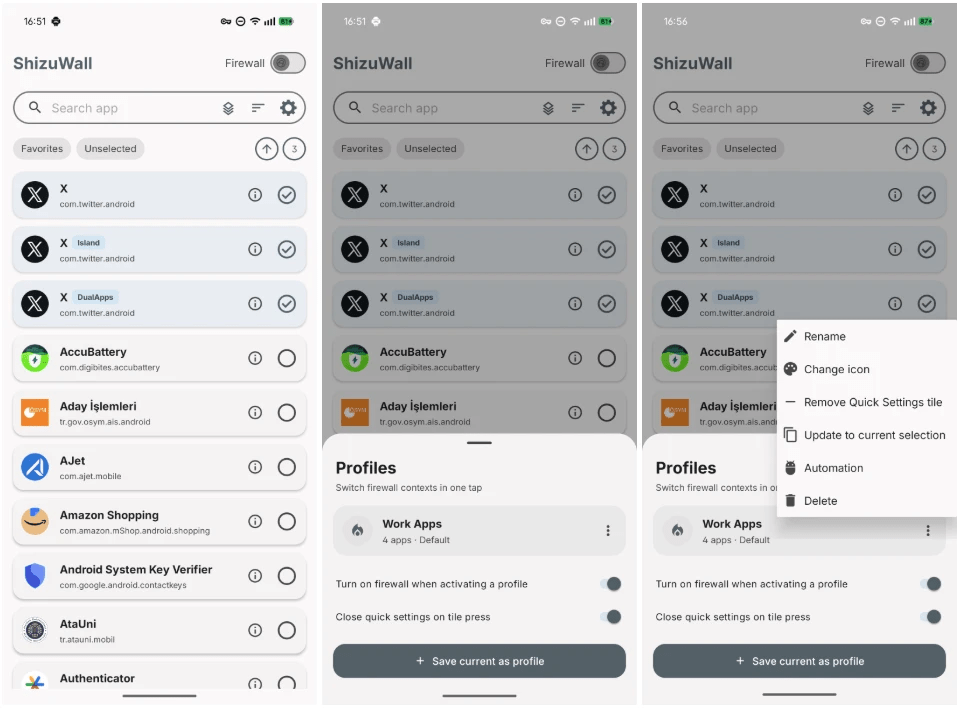Select Automation in the profile context menu

pos(834,468)
